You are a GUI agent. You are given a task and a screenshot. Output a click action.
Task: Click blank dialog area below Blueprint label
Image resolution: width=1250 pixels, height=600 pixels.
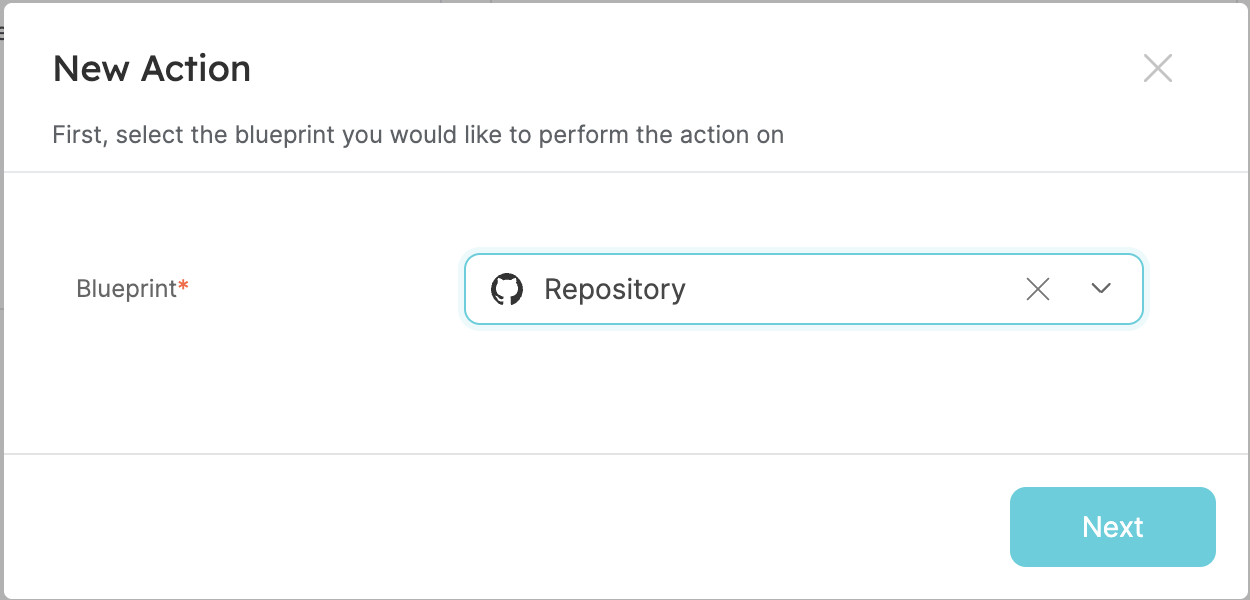130,390
